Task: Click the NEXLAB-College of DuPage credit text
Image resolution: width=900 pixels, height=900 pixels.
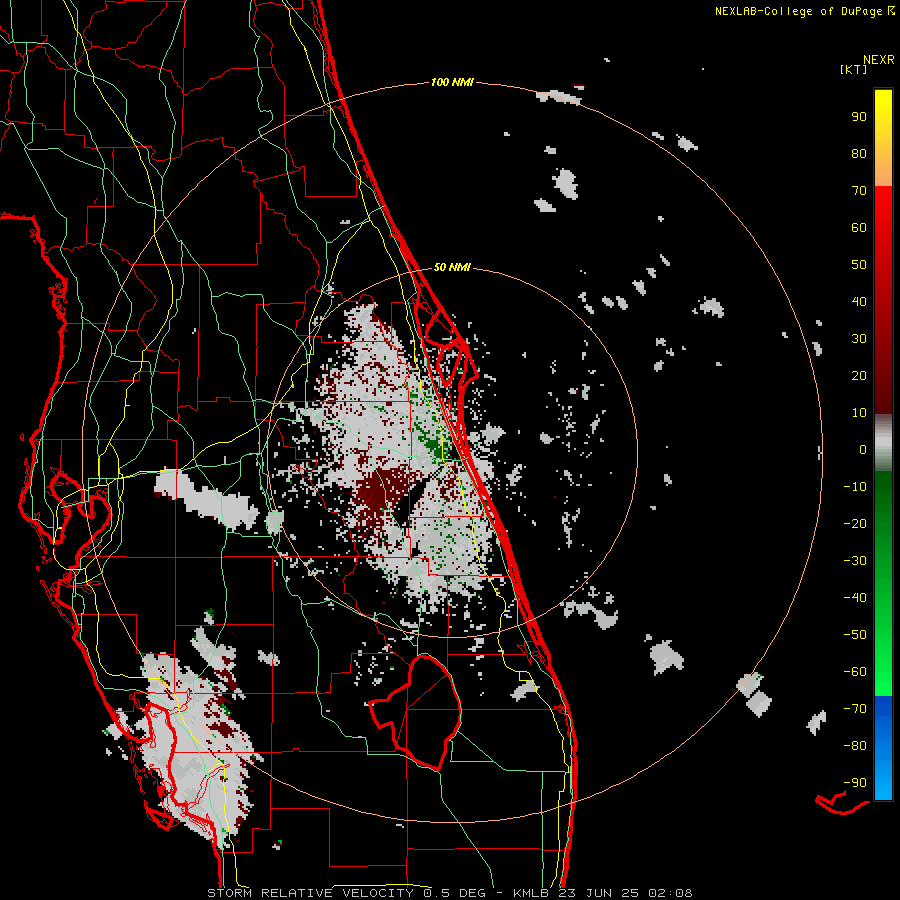Action: click(798, 11)
